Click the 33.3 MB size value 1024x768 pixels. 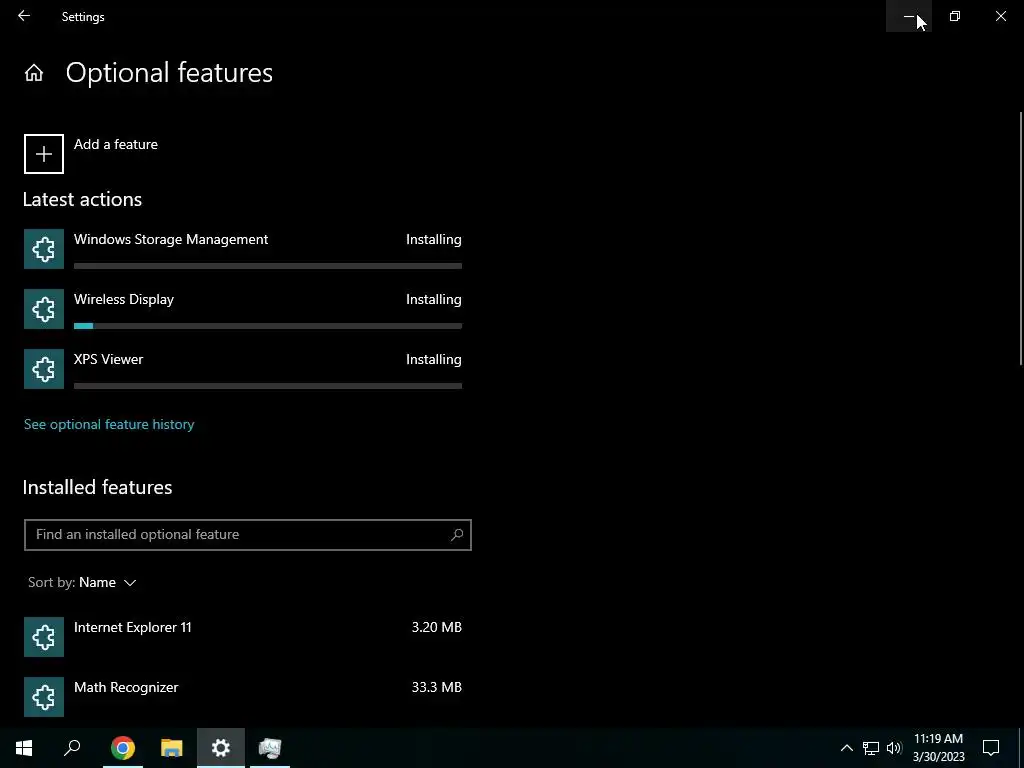[x=436, y=688]
